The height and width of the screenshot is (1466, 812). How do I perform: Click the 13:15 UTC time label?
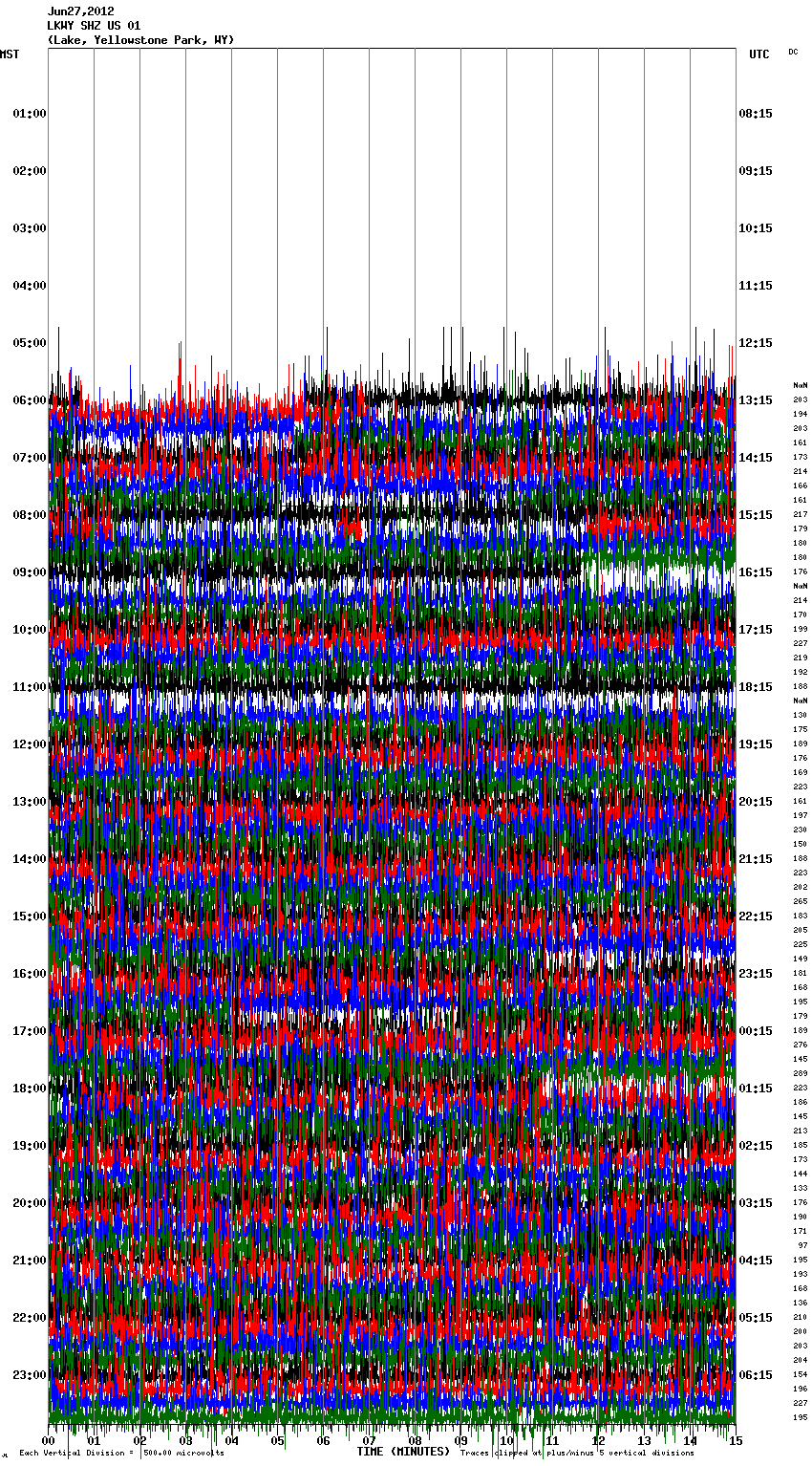[756, 400]
